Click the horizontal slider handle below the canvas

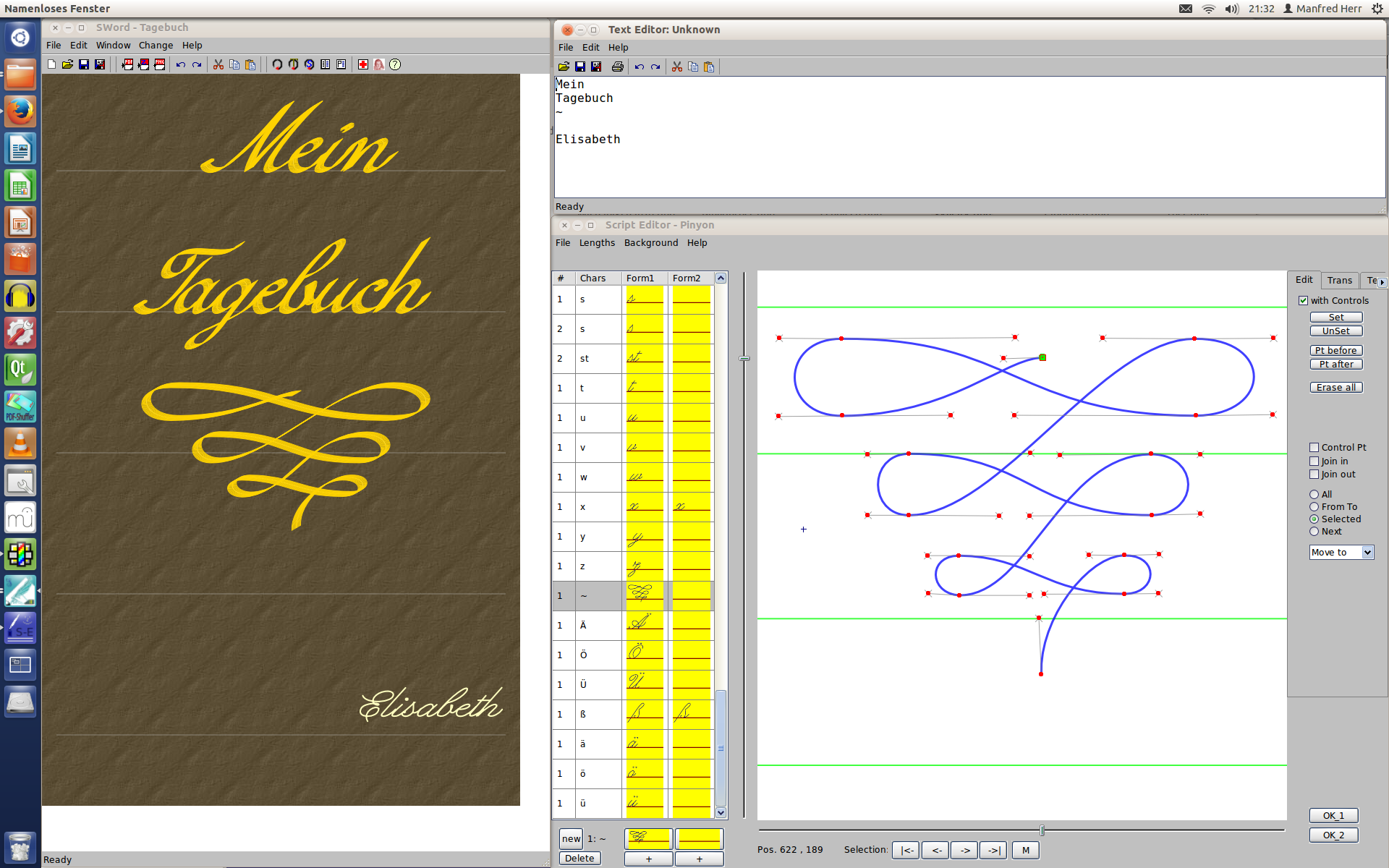(x=1042, y=830)
